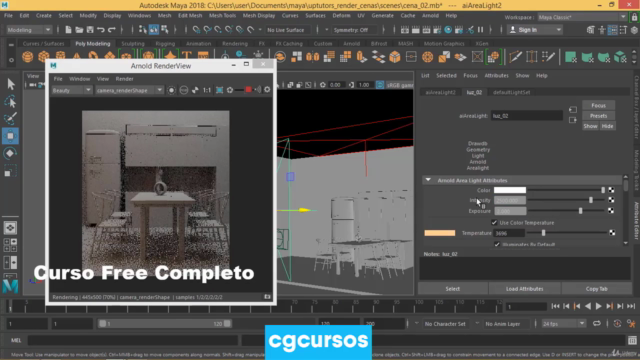This screenshot has width=640, height=360.
Task: Click the Hide button
Action: [607, 126]
